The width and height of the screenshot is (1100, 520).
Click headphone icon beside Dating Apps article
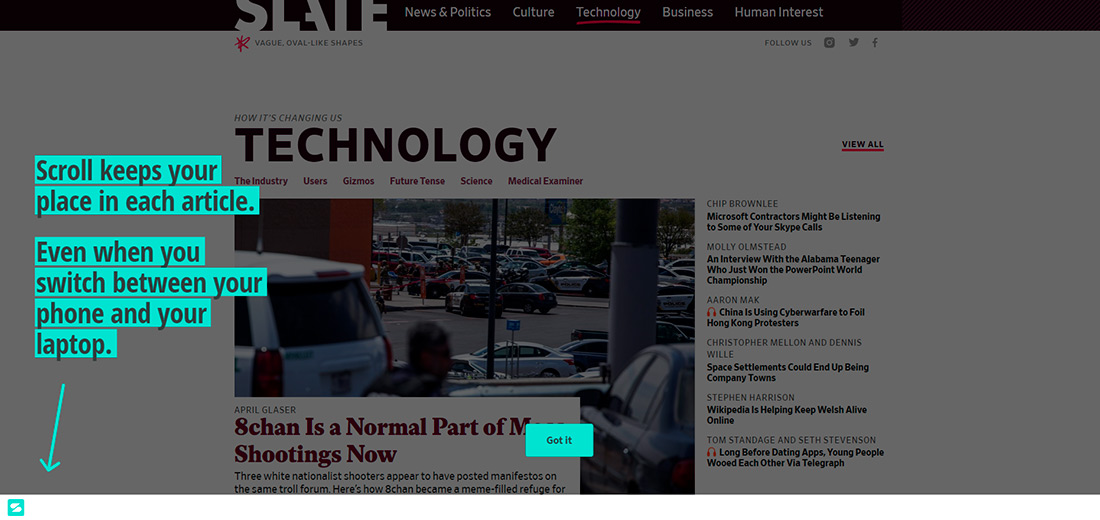coord(712,452)
